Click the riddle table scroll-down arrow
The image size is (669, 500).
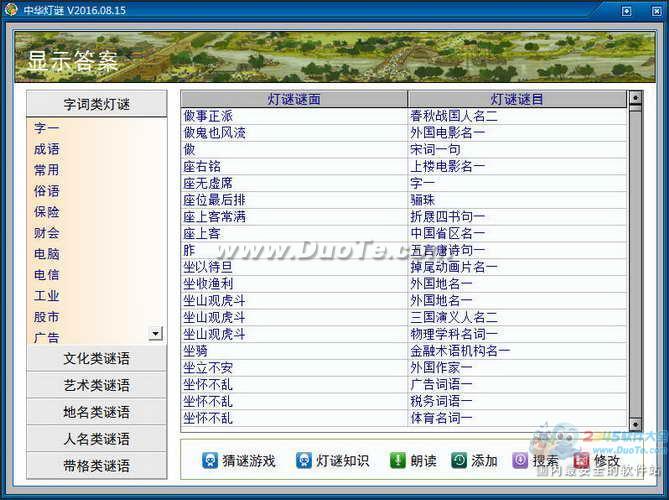[x=634, y=424]
